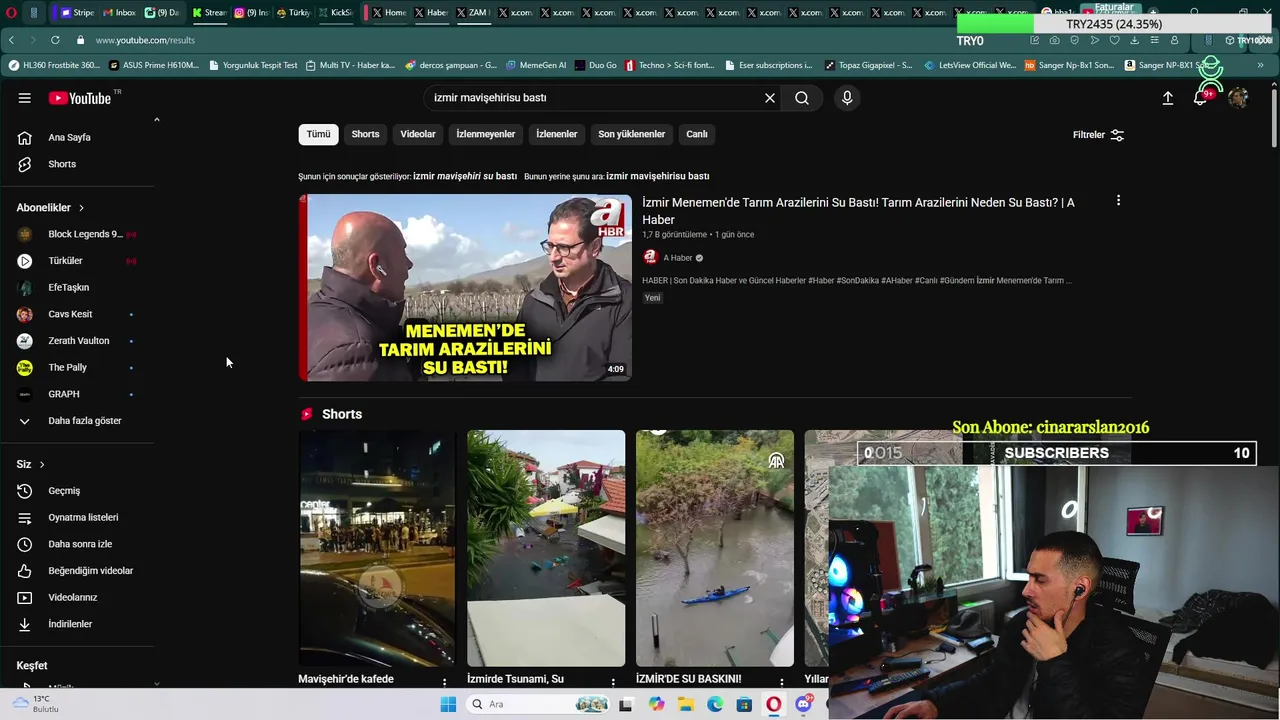Open Windows Start menu
The width and height of the screenshot is (1280, 720).
coord(448,704)
